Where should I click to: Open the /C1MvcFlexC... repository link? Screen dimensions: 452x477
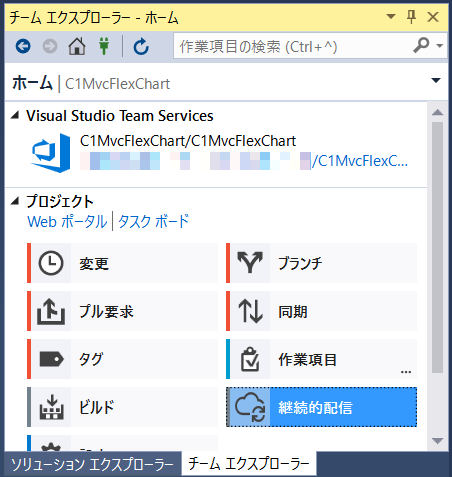(x=359, y=161)
